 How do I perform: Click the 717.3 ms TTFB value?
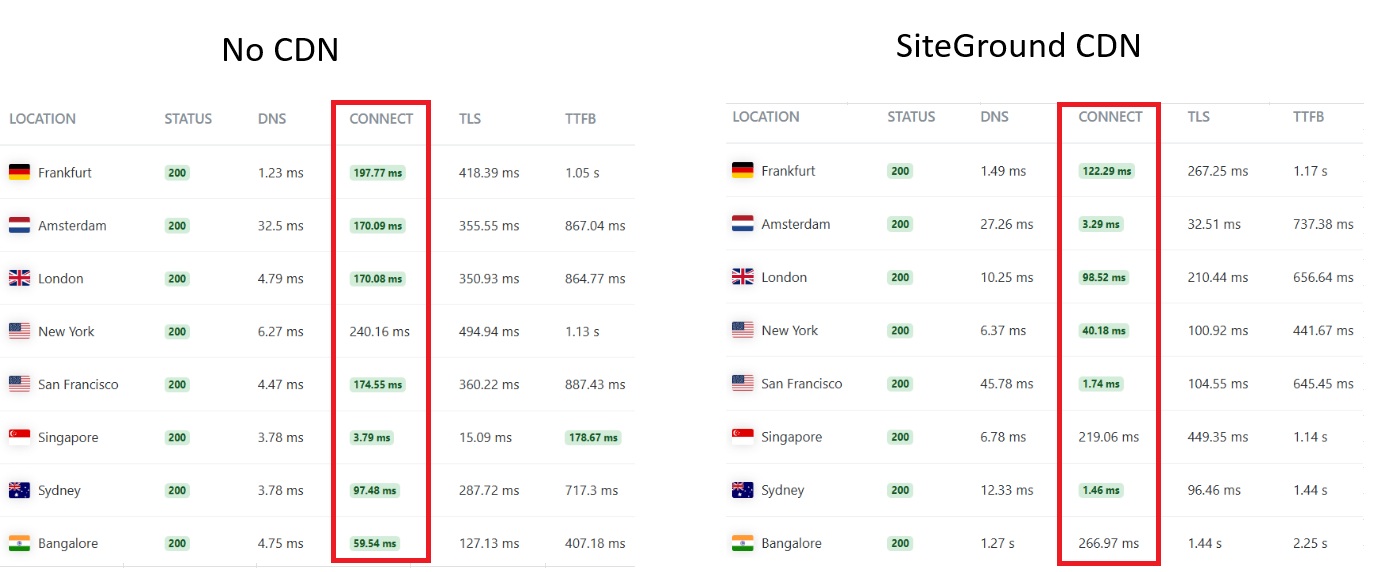[x=591, y=490]
